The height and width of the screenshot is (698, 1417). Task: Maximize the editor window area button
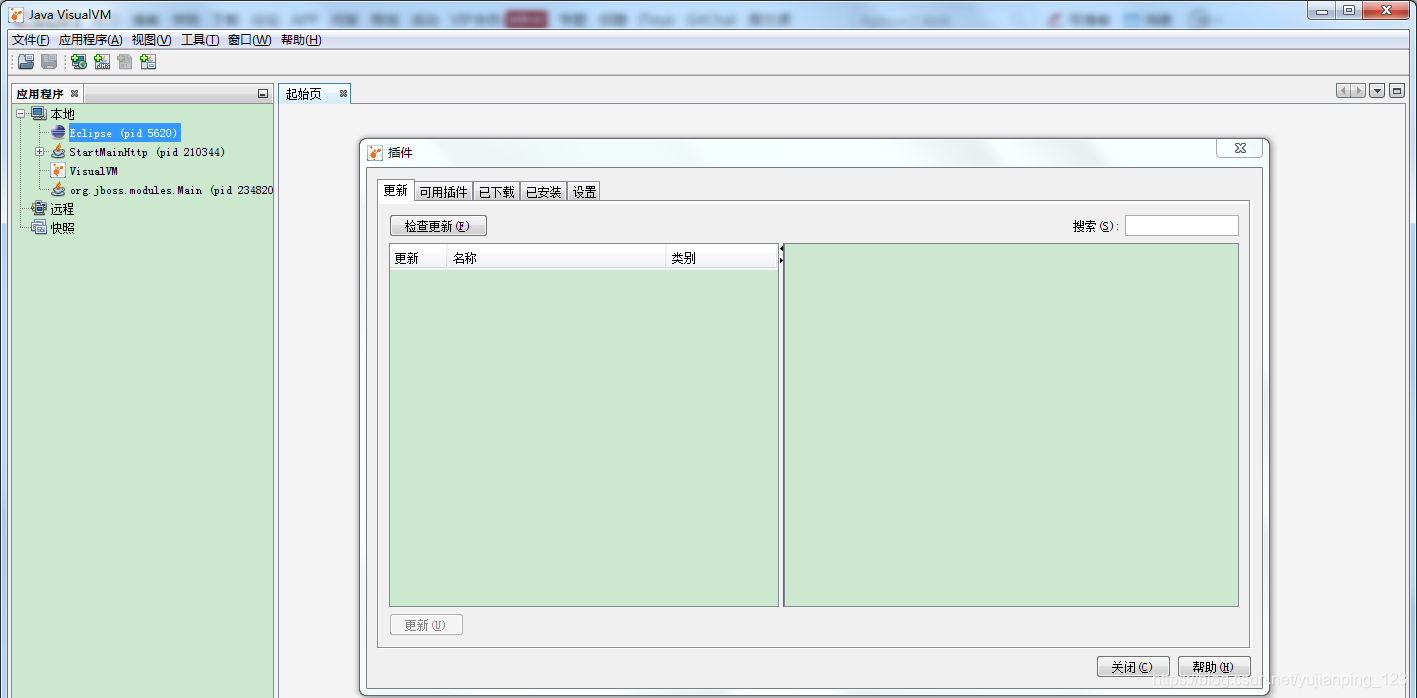pos(1397,91)
